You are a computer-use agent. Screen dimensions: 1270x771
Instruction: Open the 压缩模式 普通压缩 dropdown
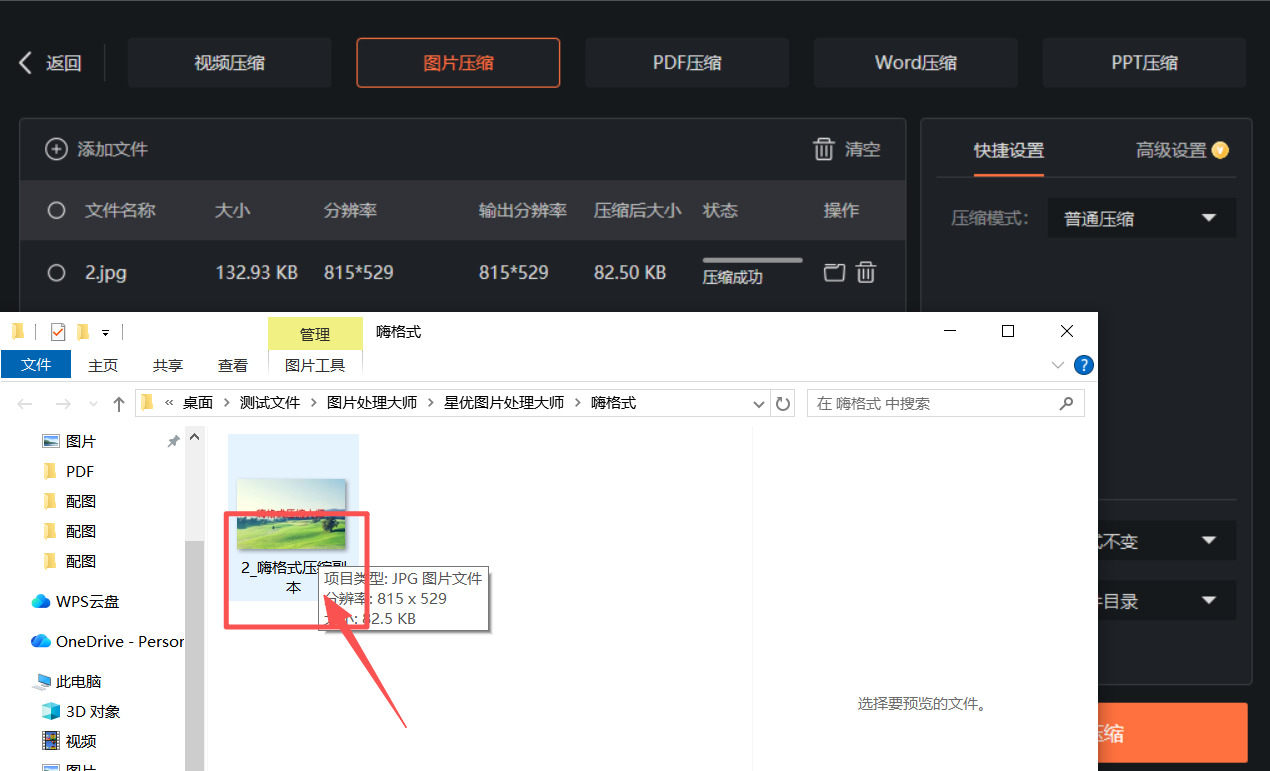pyautogui.click(x=1141, y=218)
